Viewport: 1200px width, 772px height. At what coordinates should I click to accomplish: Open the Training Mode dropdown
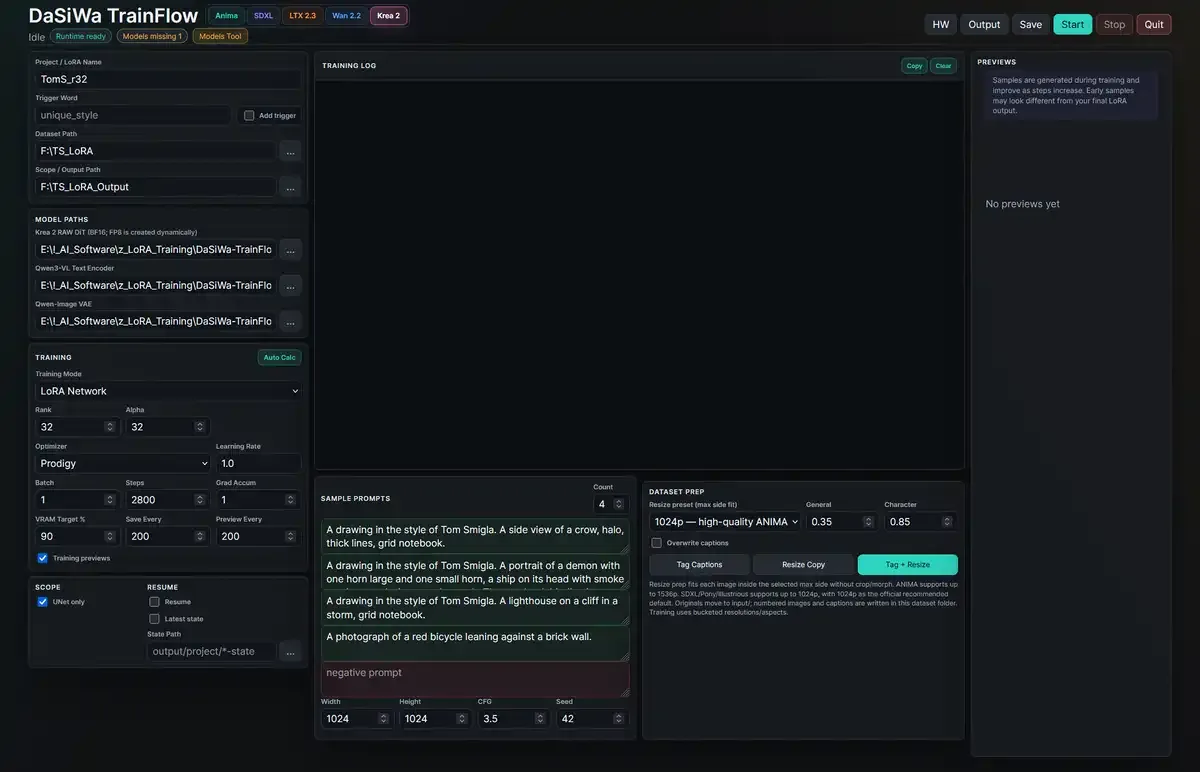tap(168, 391)
